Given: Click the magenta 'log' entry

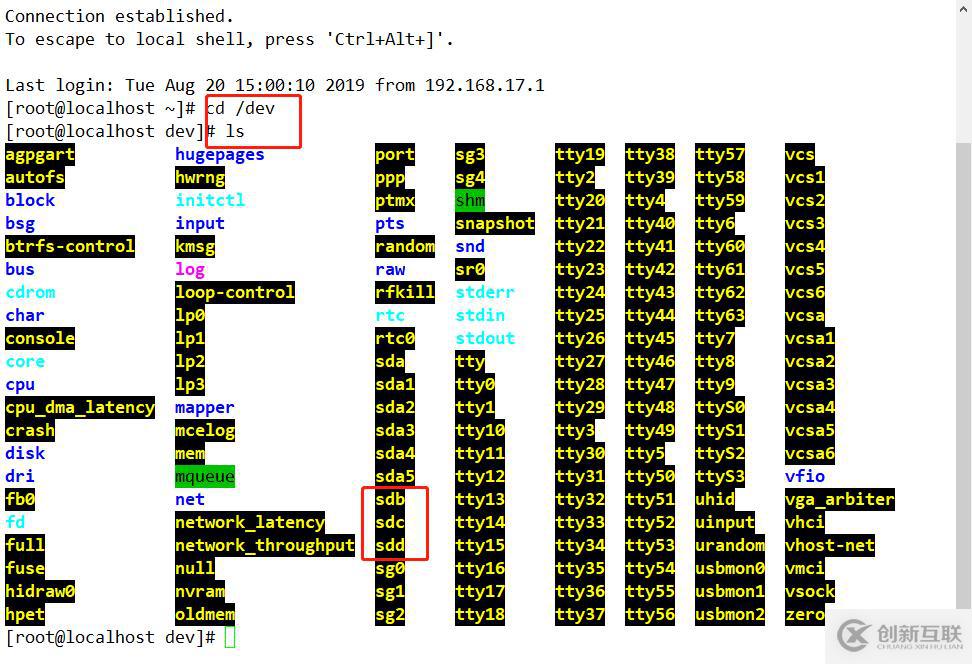Looking at the screenshot, I should point(190,269).
